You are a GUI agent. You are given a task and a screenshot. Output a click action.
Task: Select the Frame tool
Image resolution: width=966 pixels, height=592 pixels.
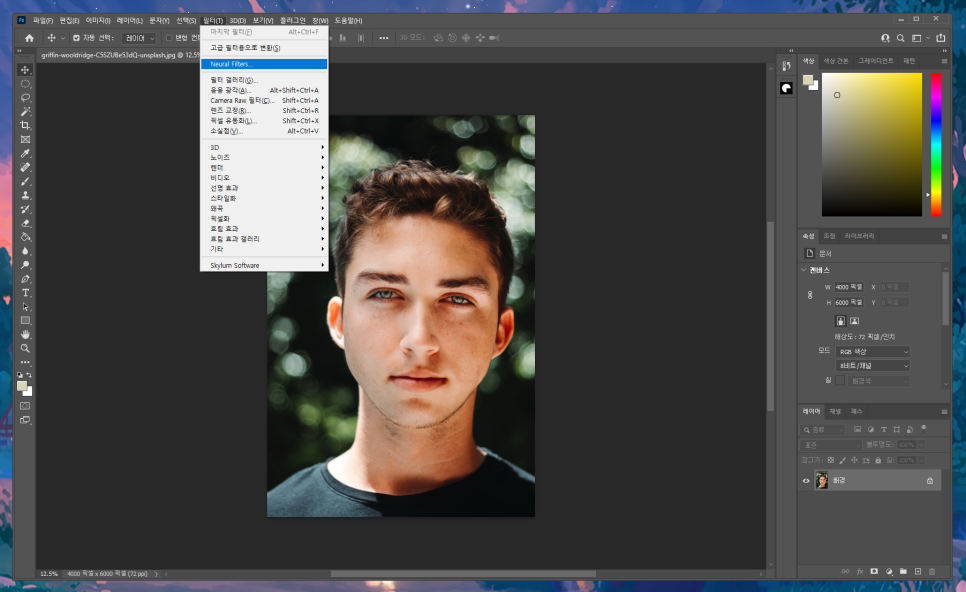[25, 139]
